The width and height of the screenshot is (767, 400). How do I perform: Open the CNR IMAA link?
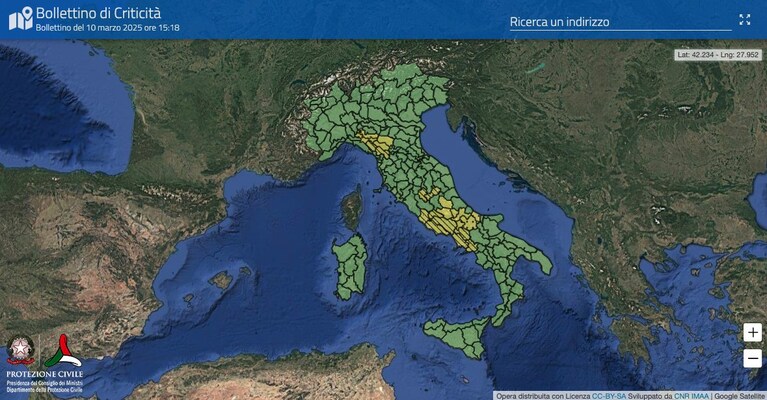(x=691, y=396)
